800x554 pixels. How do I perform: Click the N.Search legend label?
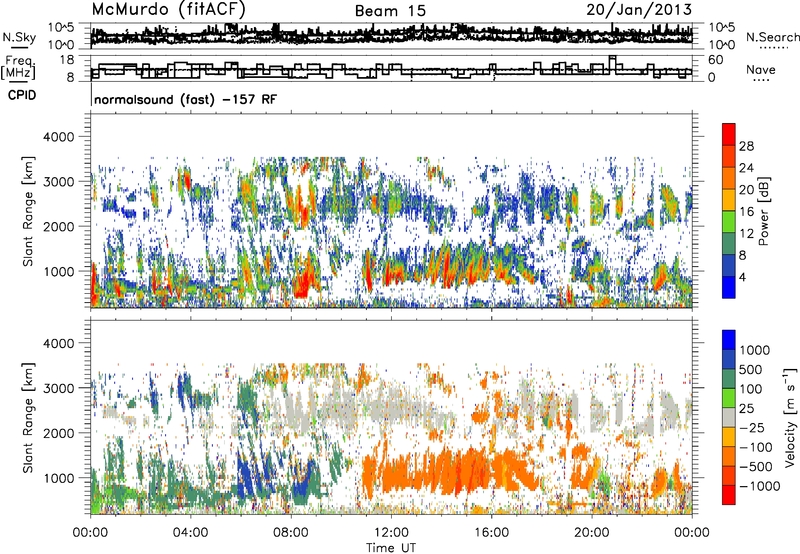click(772, 37)
